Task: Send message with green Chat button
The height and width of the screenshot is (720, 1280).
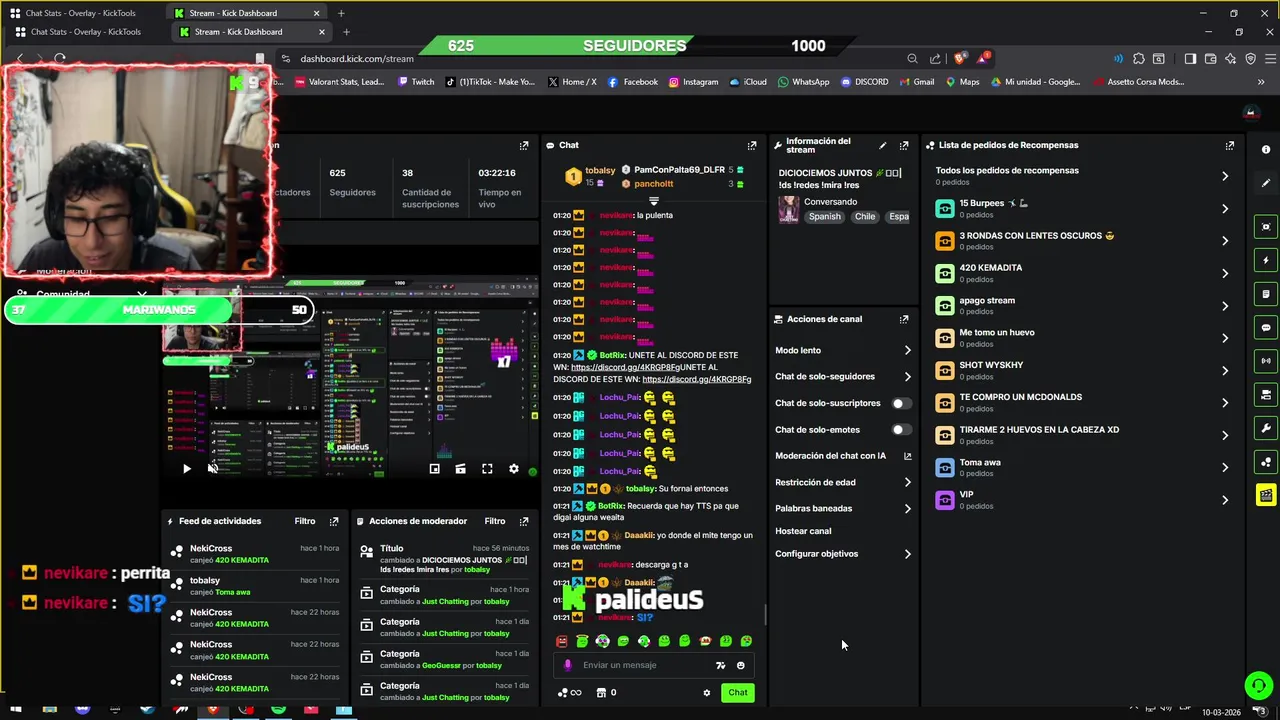Action: tap(737, 692)
